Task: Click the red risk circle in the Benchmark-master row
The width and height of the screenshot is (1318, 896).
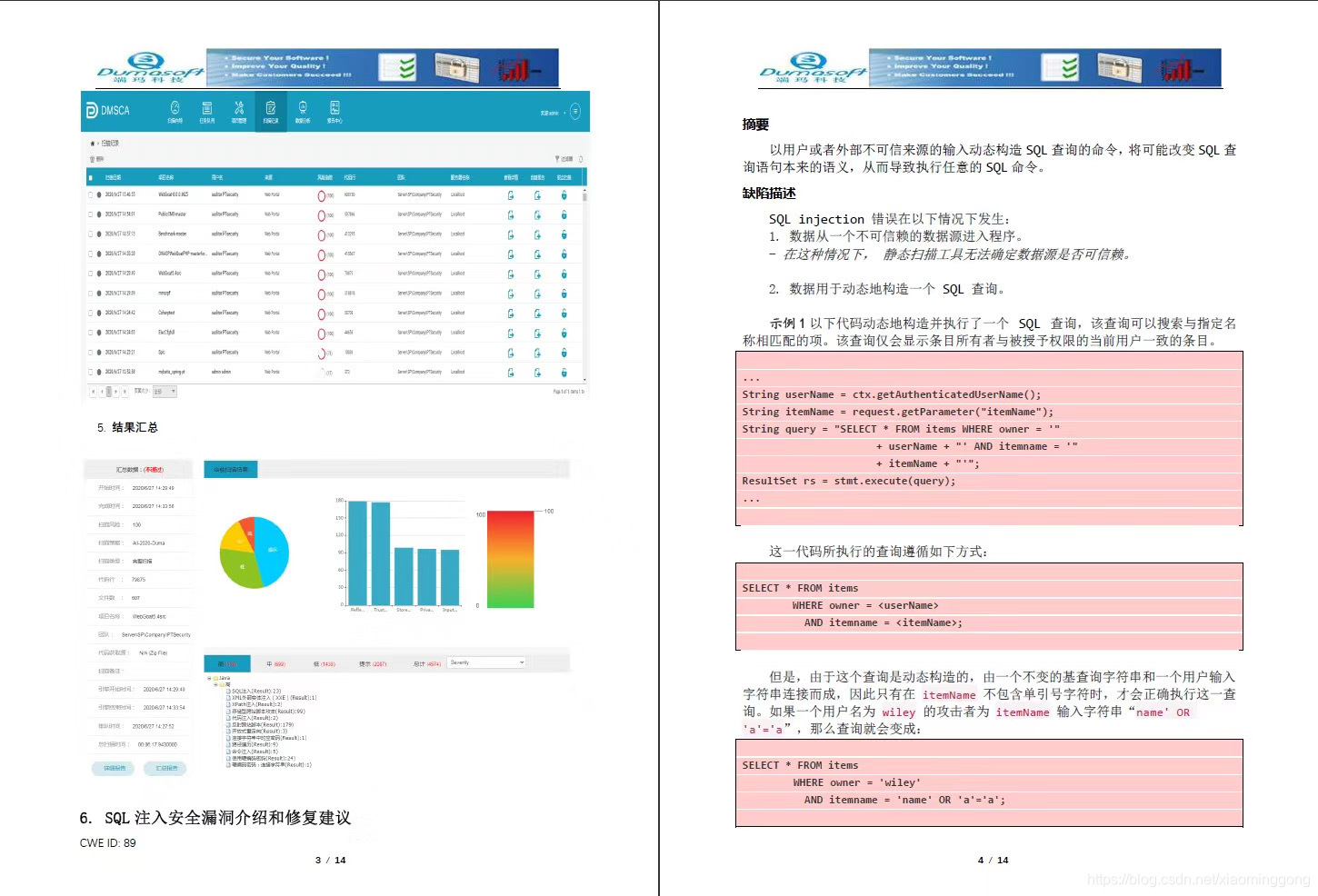Action: point(321,235)
